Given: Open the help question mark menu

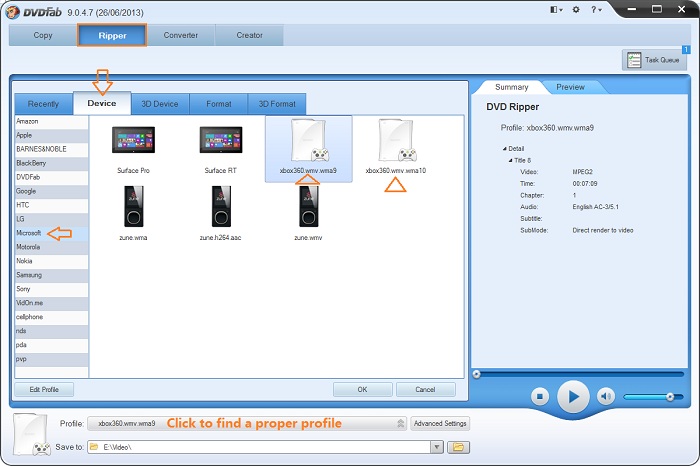Looking at the screenshot, I should pos(596,9).
